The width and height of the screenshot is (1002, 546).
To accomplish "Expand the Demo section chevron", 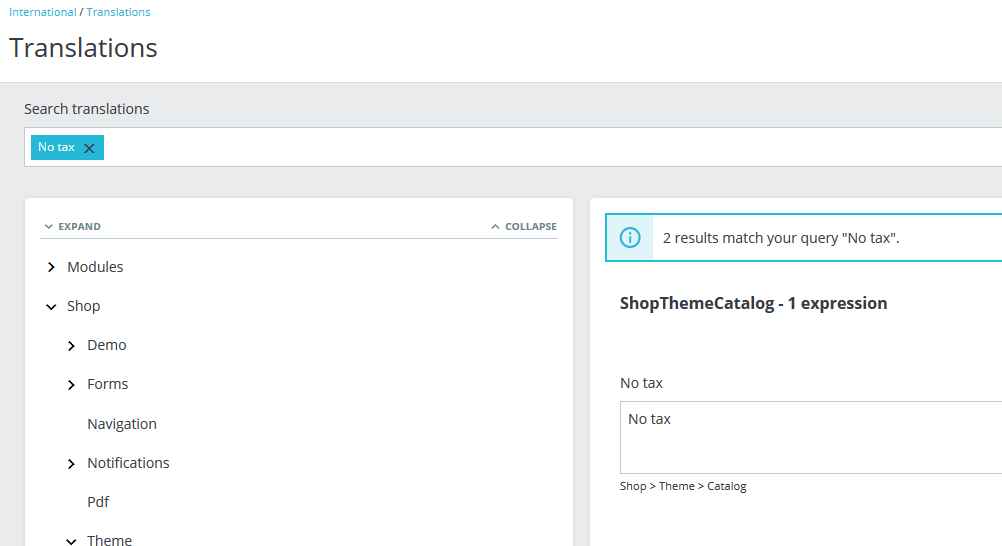I will tap(71, 346).
